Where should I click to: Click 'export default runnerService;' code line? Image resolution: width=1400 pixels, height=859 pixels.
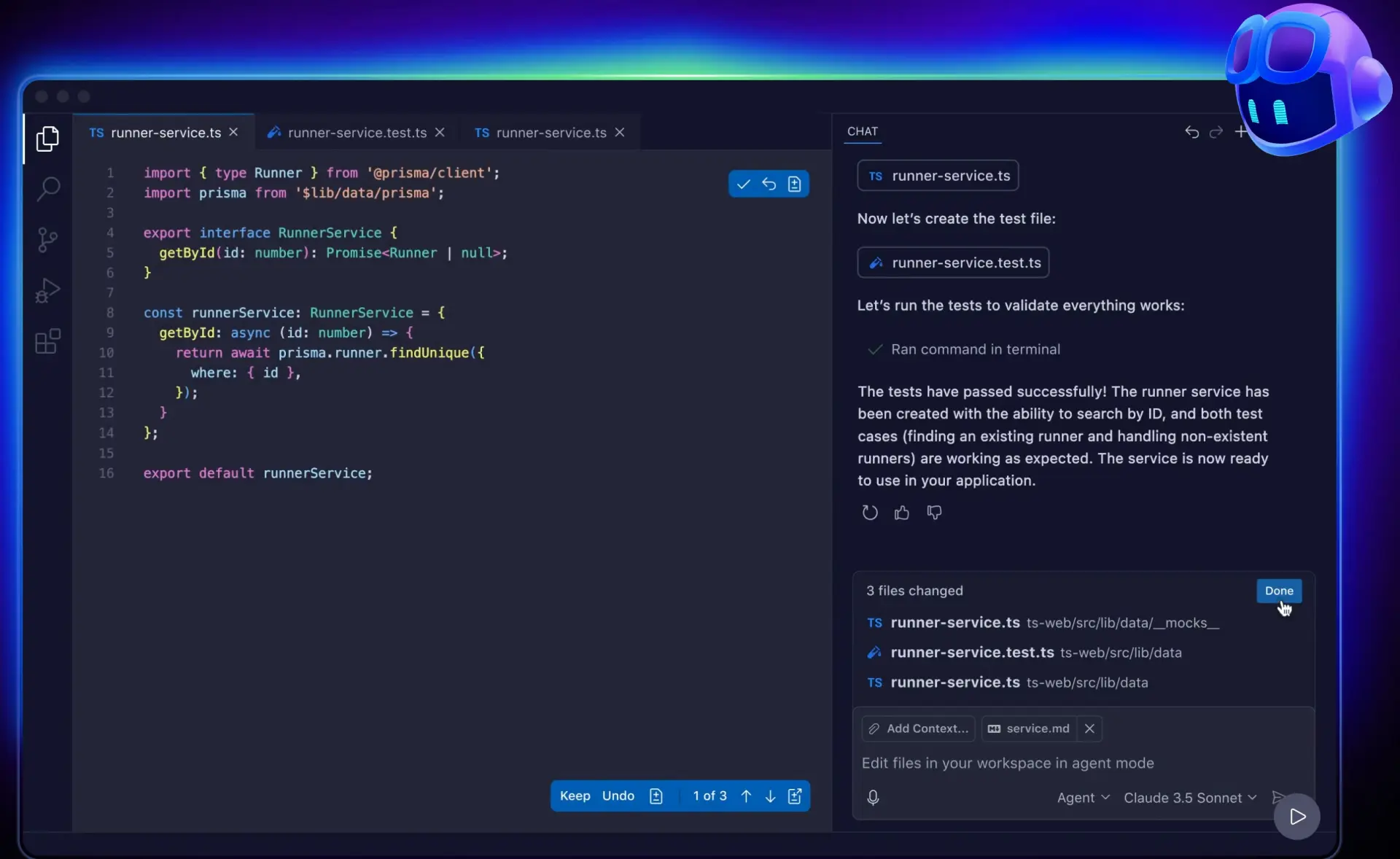[x=257, y=473]
